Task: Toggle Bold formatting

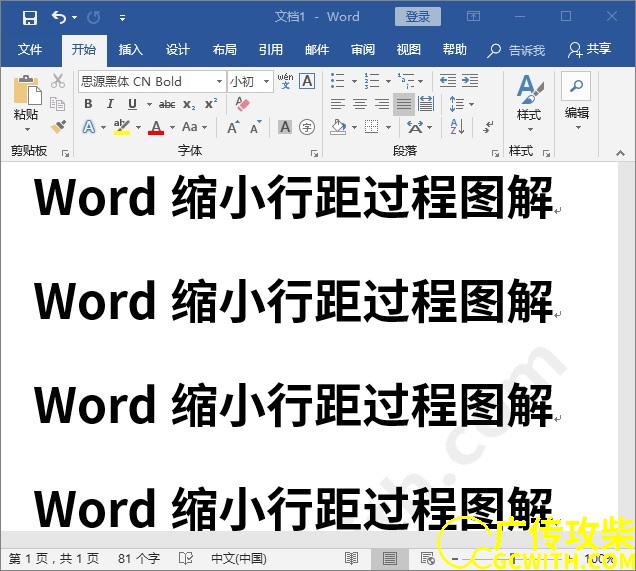Action: tap(88, 104)
